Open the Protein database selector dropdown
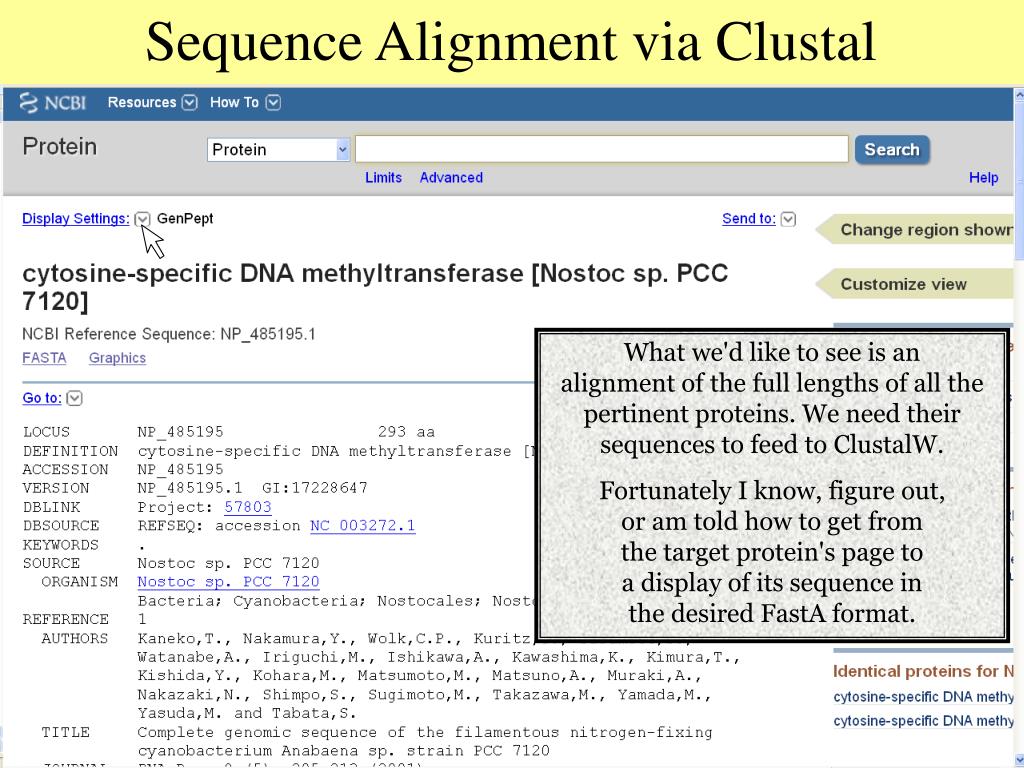This screenshot has height=768, width=1024. tap(279, 150)
